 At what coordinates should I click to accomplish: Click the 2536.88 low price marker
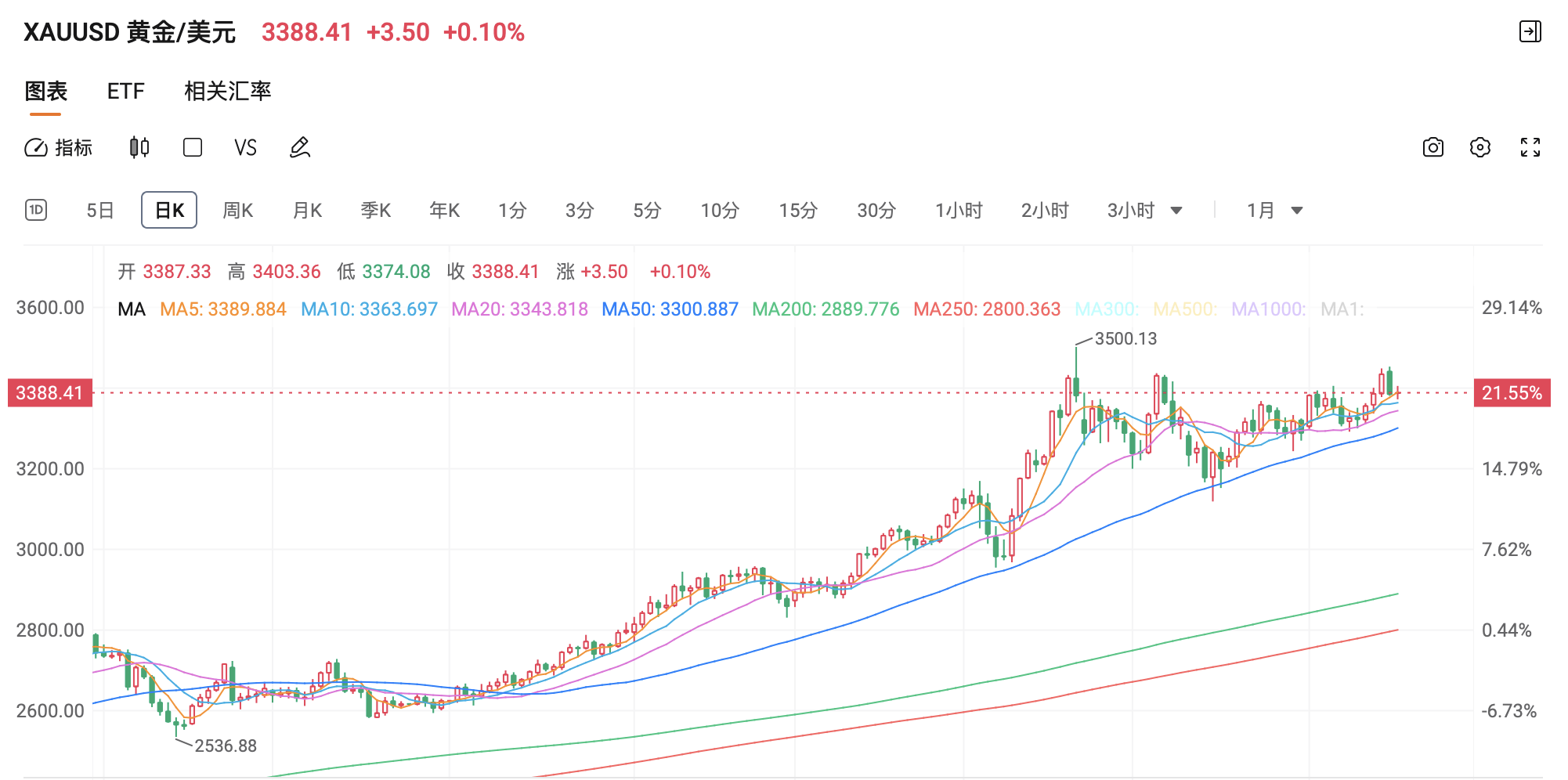click(226, 746)
